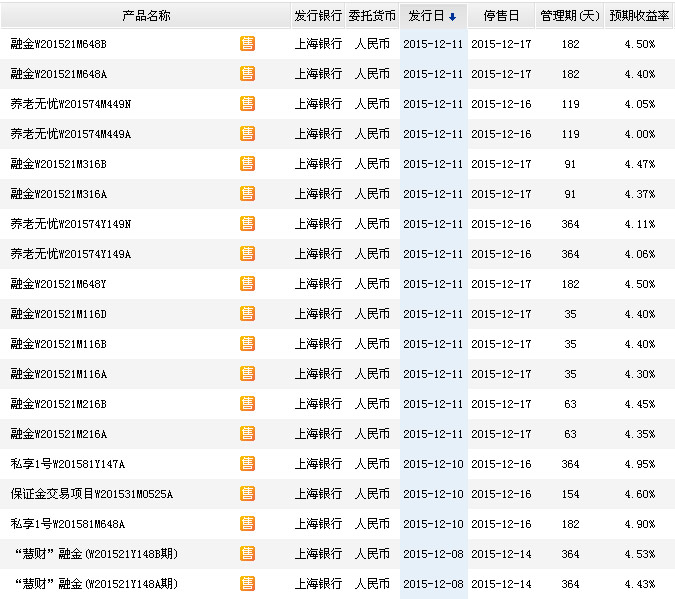Select 4.06% yield of 养老无忧W201574Y149A
Viewport: 675px width, 599px height.
click(640, 254)
